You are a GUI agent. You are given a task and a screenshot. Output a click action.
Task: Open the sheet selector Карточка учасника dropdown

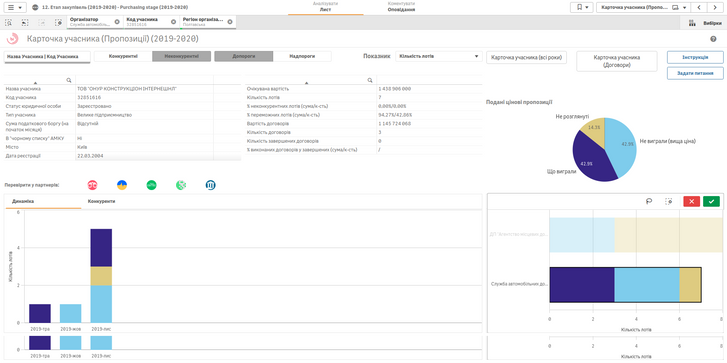point(643,7)
